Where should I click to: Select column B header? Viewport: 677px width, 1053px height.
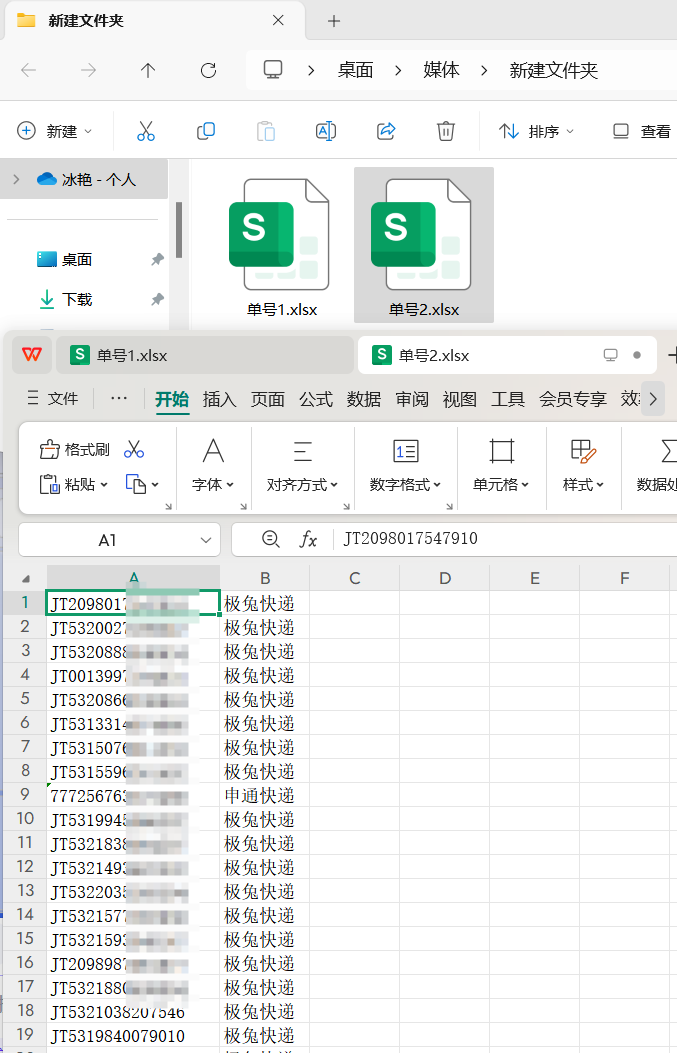[265, 578]
